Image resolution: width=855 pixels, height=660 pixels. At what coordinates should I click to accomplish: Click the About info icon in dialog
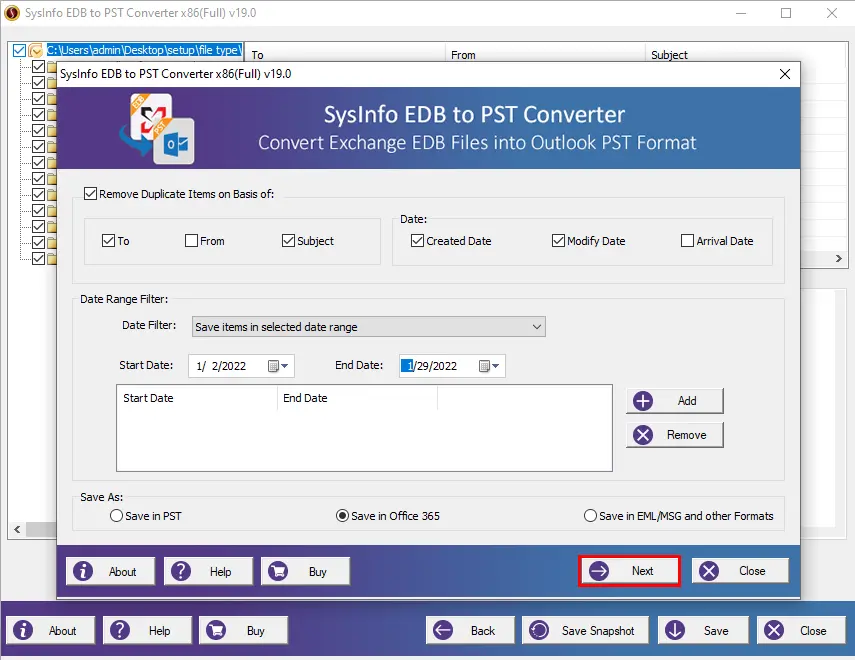(84, 572)
